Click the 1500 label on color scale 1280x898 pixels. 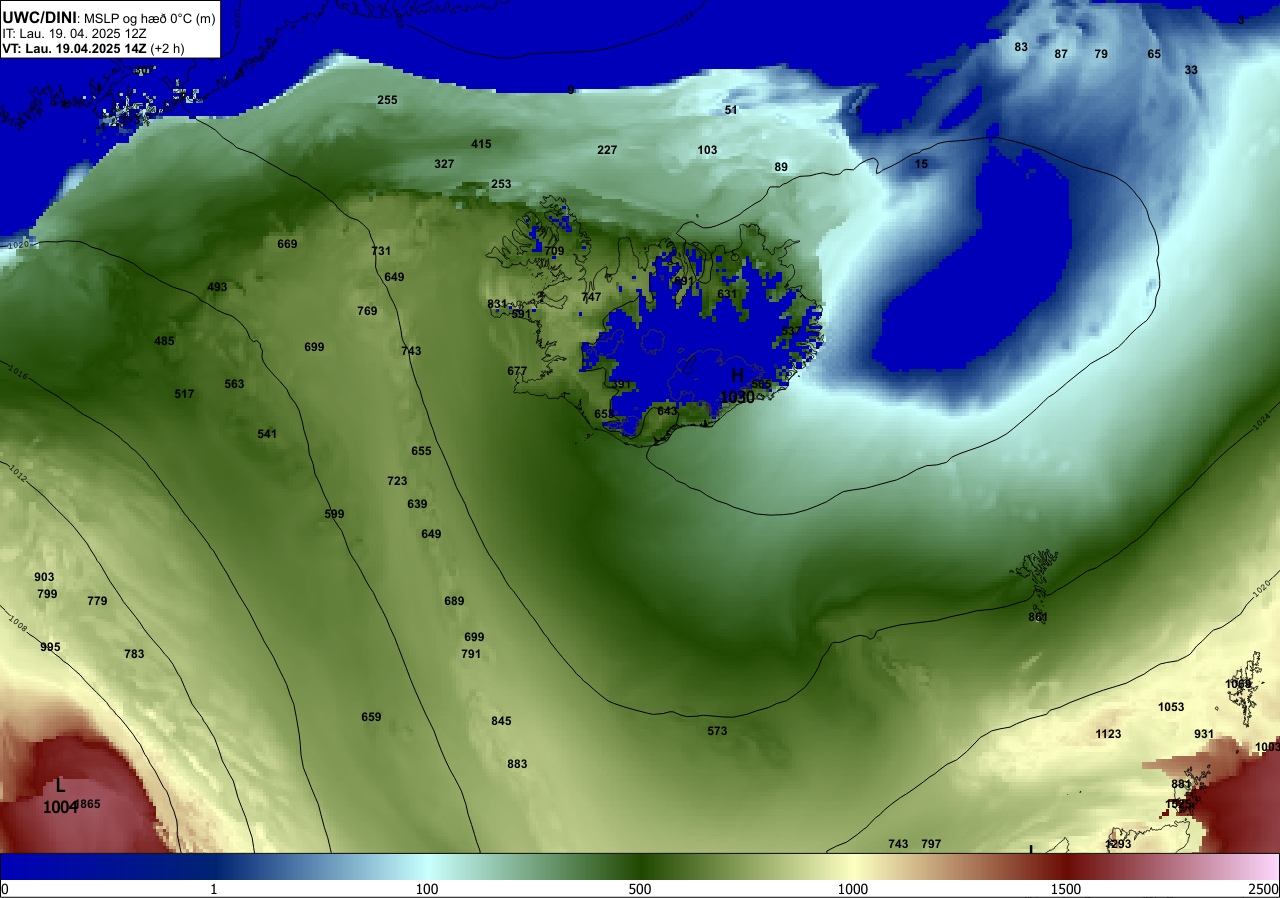tap(1066, 889)
